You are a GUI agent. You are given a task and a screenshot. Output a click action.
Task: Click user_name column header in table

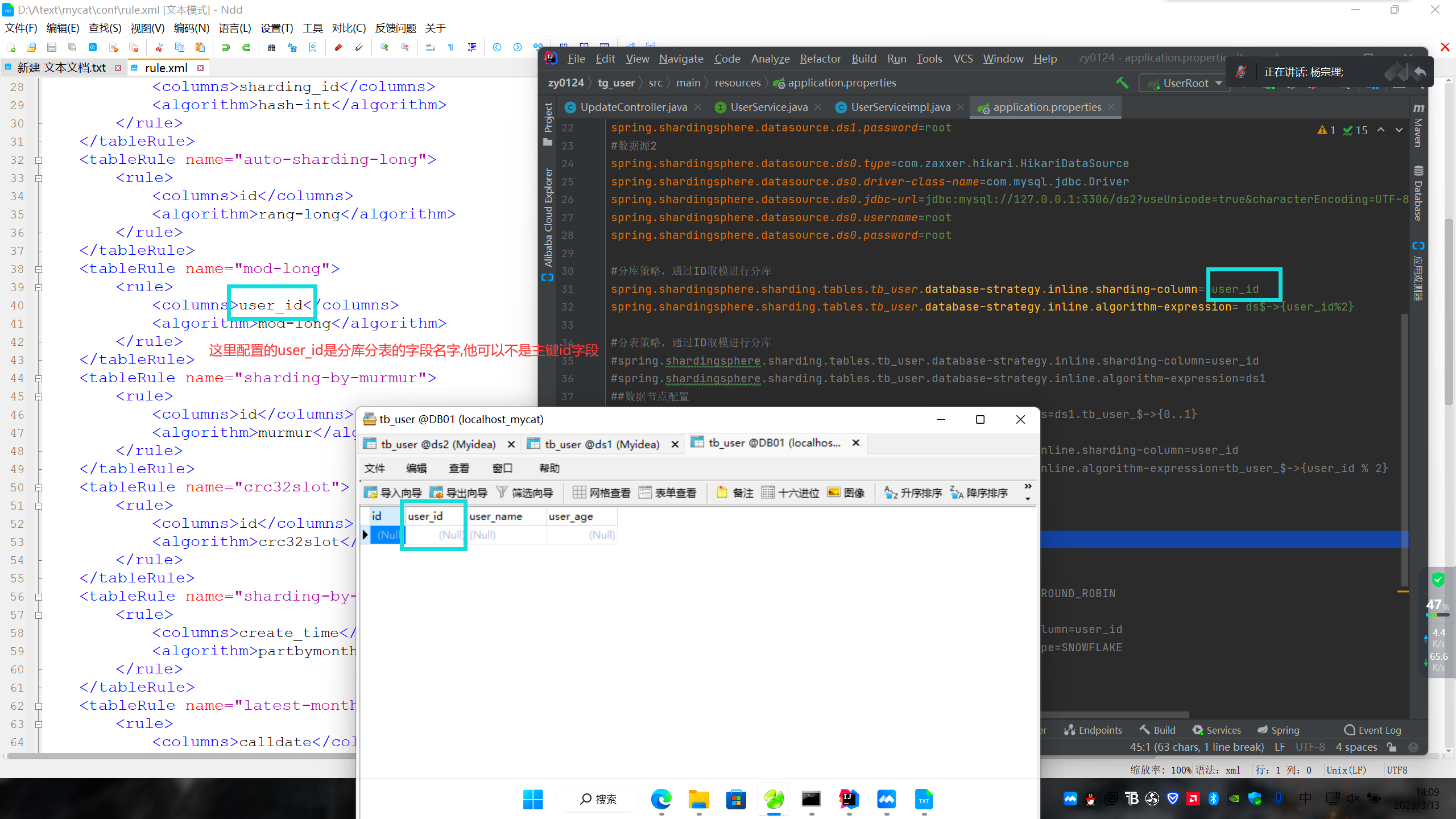(x=506, y=516)
